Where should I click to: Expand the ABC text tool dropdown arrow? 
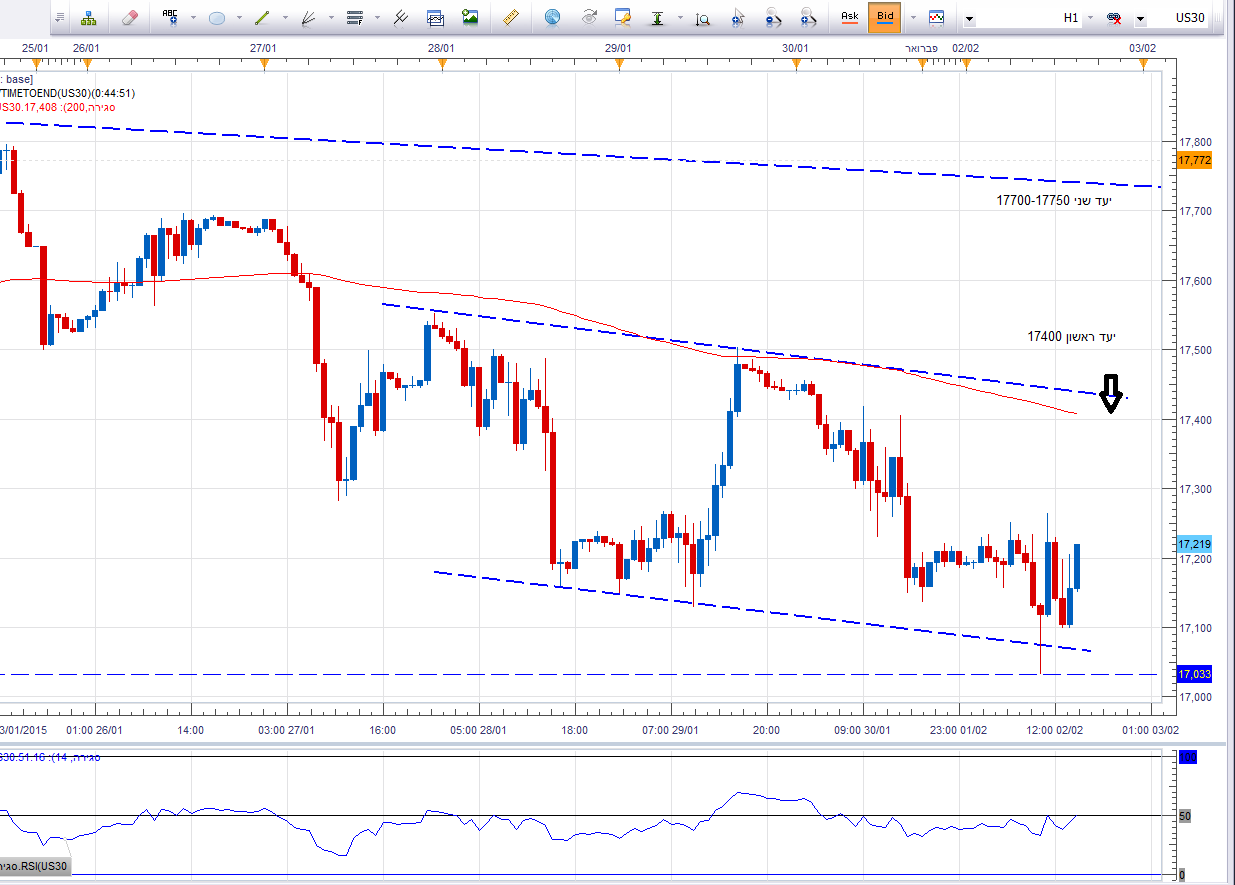[192, 18]
